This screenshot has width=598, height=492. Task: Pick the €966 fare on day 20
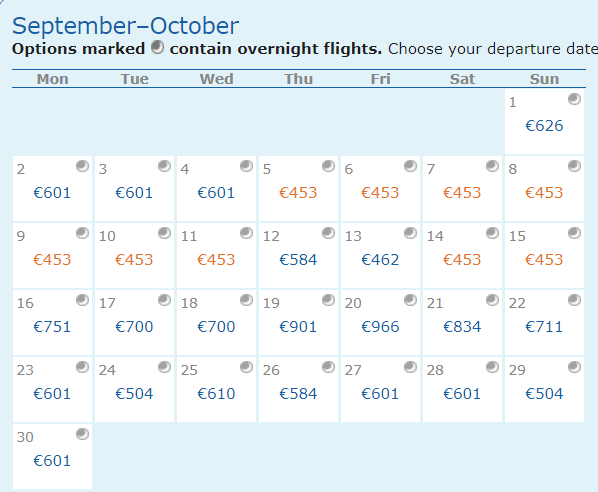pyautogui.click(x=380, y=327)
